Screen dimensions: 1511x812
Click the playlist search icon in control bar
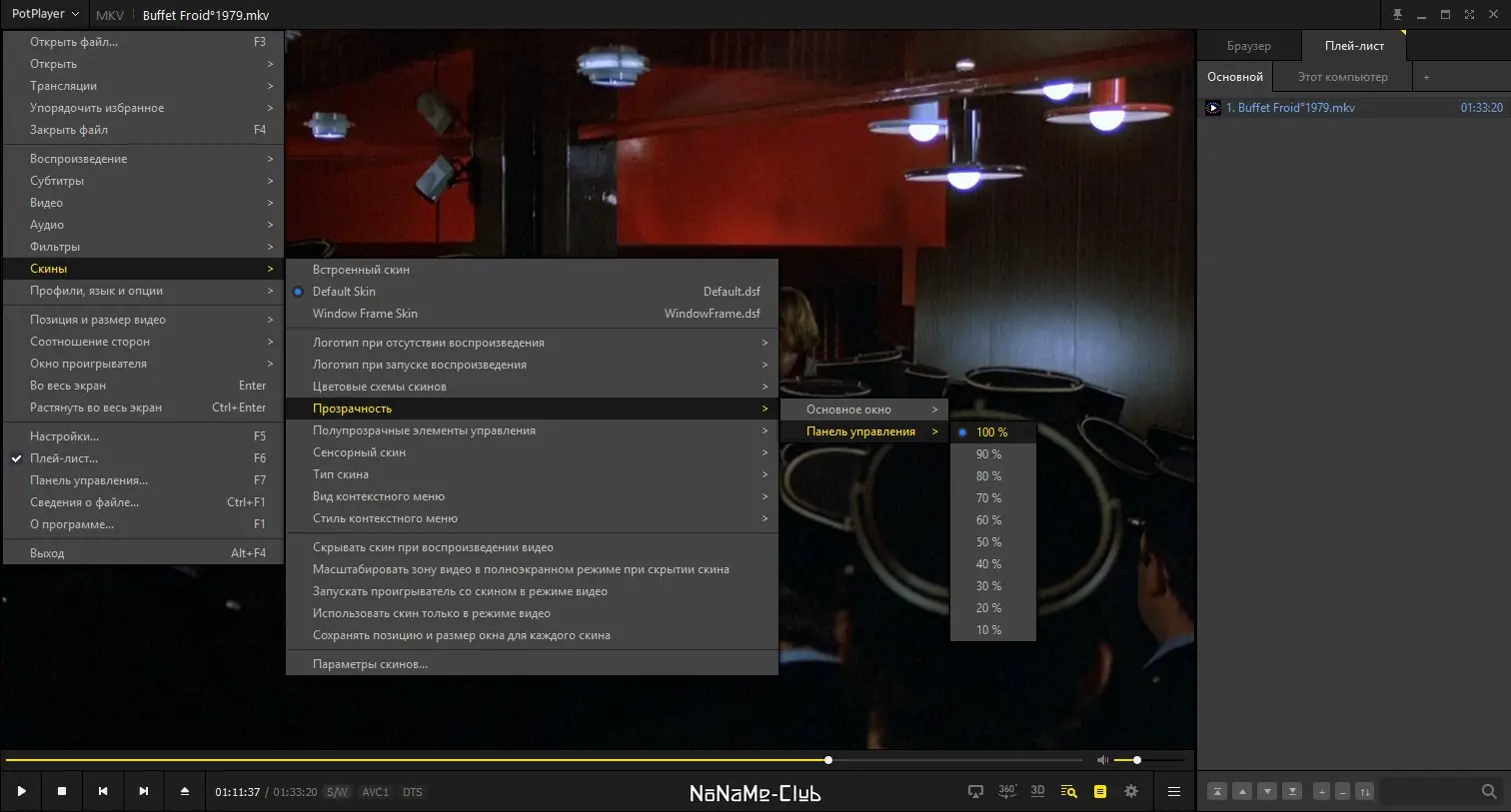[1068, 792]
